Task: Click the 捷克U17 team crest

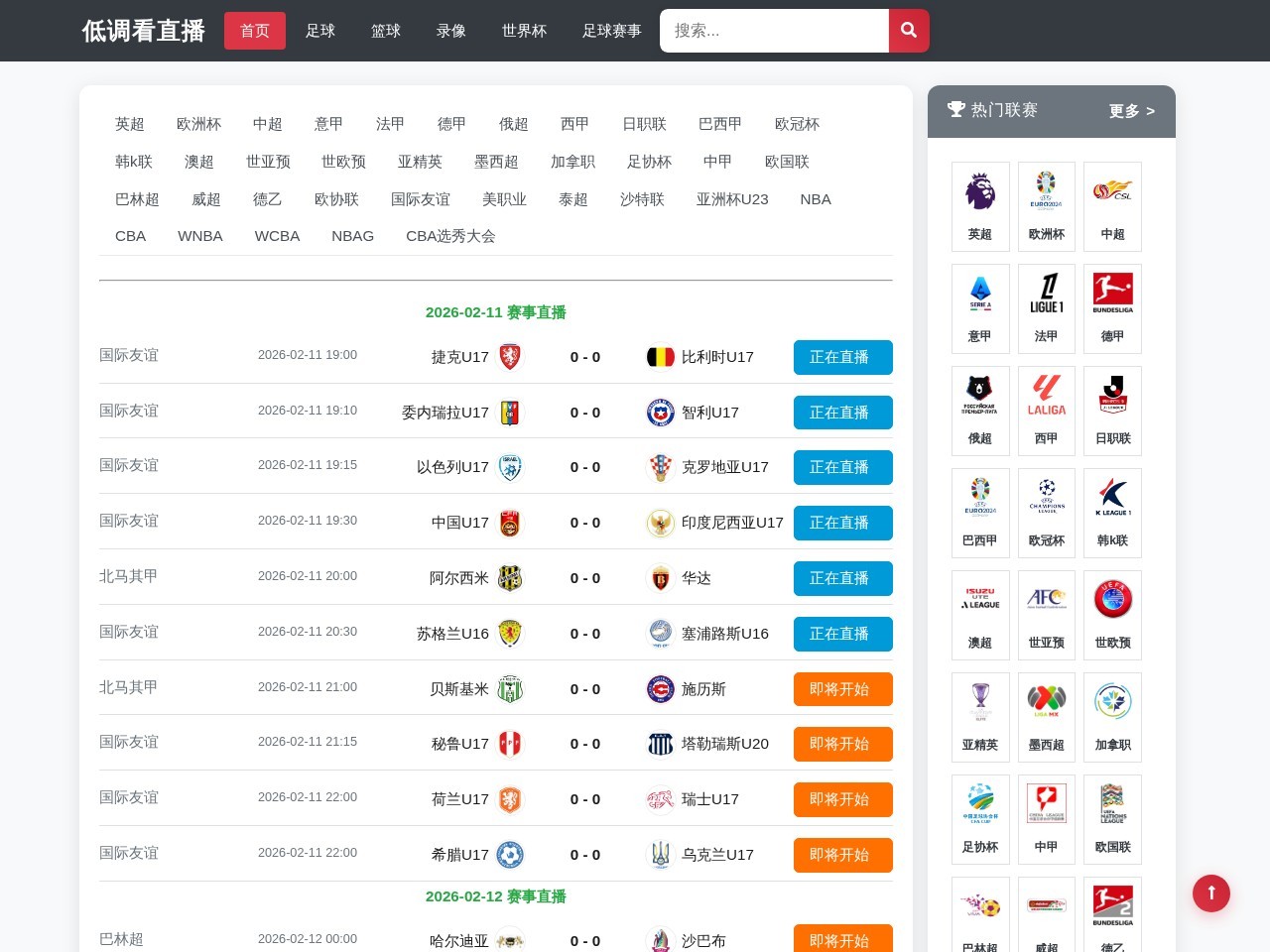Action: pos(510,357)
